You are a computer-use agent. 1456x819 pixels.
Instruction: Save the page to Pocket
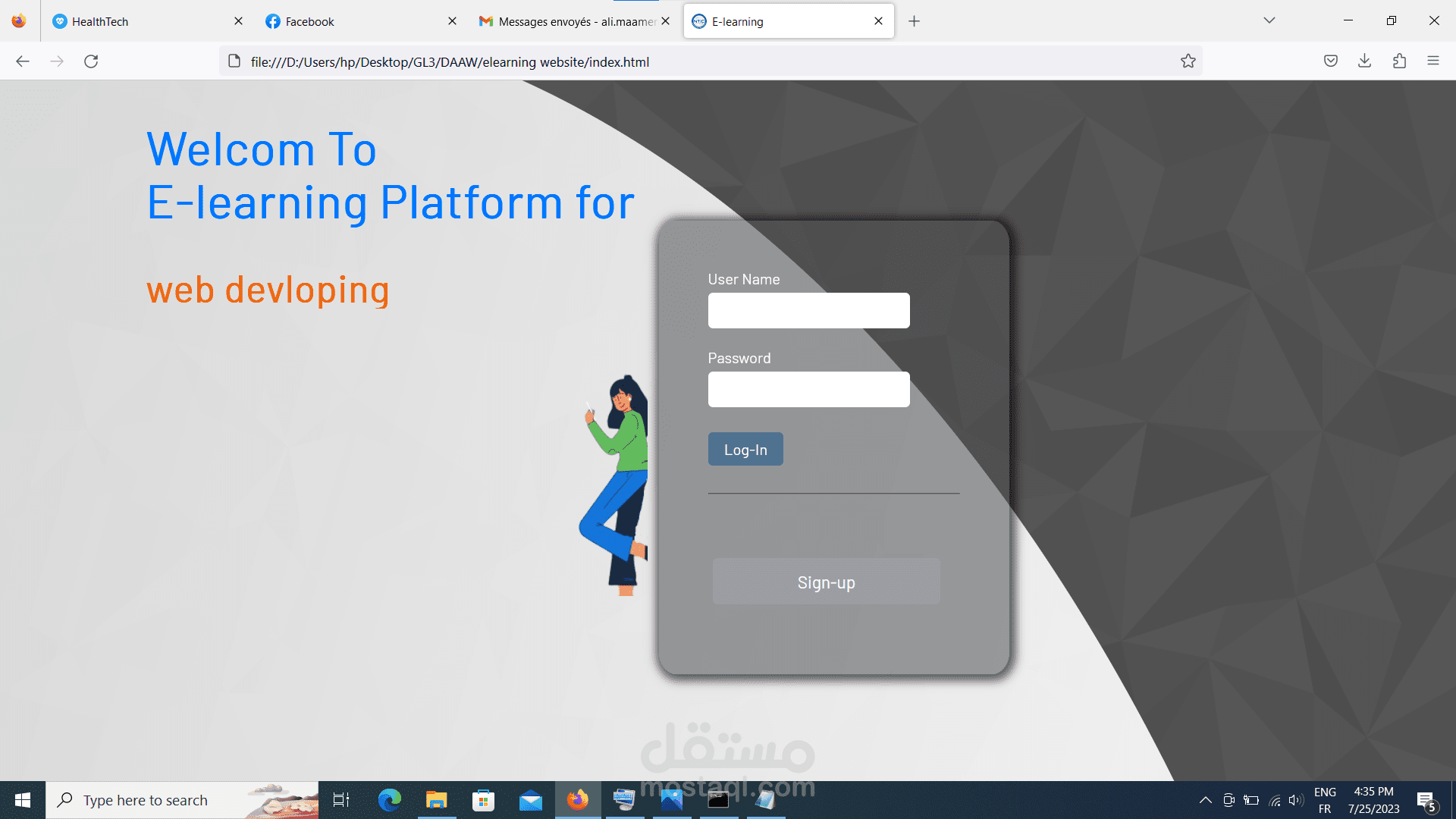tap(1331, 61)
